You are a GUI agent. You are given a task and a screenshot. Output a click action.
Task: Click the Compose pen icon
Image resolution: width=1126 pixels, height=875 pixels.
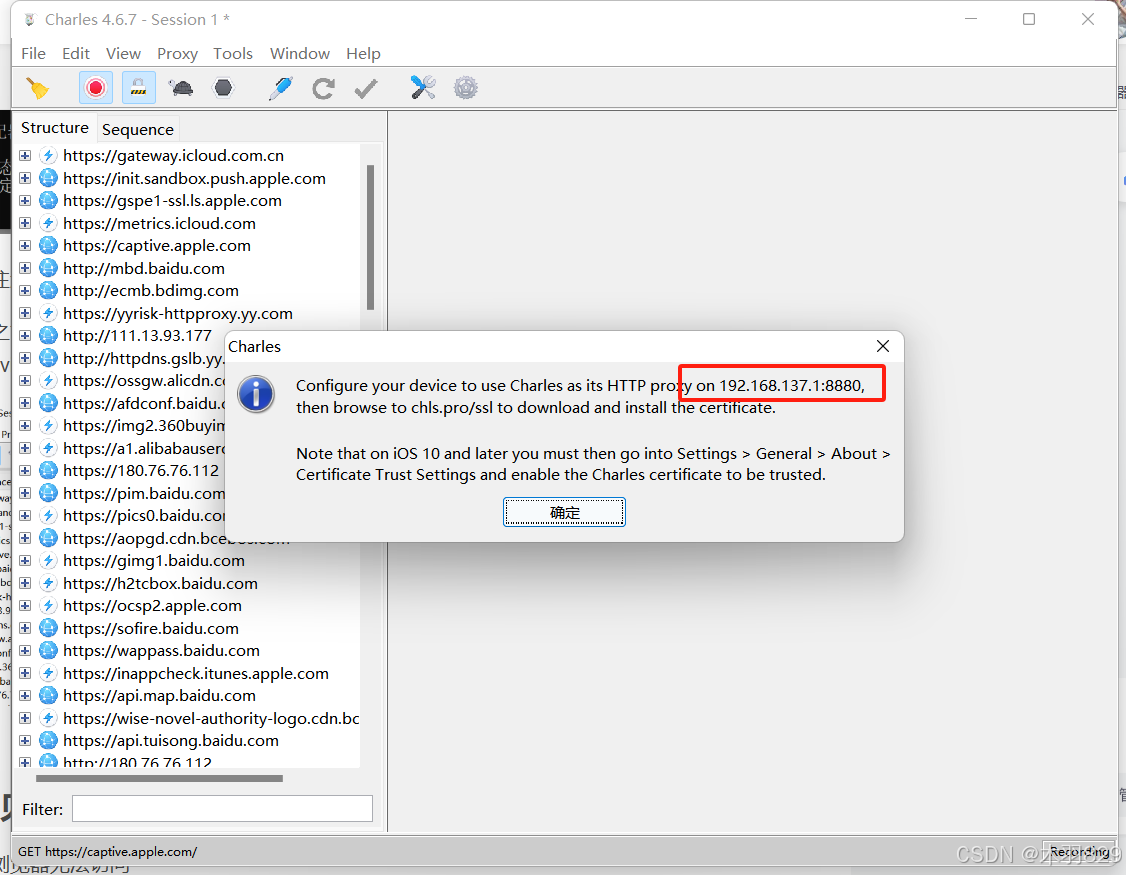point(280,88)
